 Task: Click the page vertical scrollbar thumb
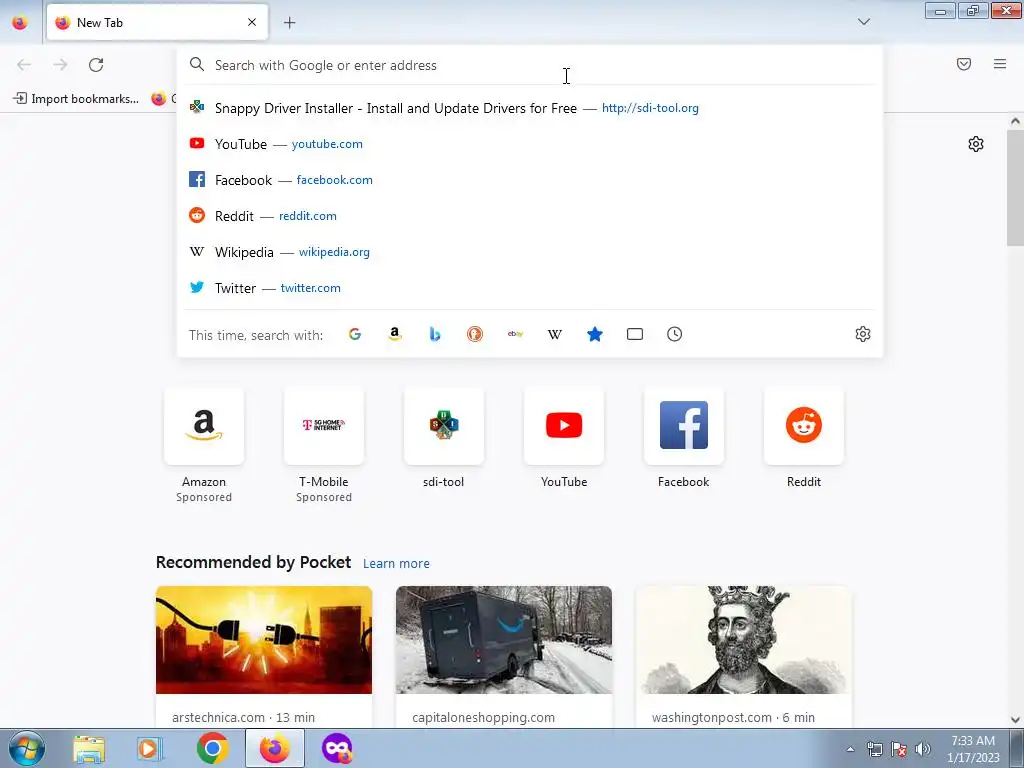point(1015,187)
